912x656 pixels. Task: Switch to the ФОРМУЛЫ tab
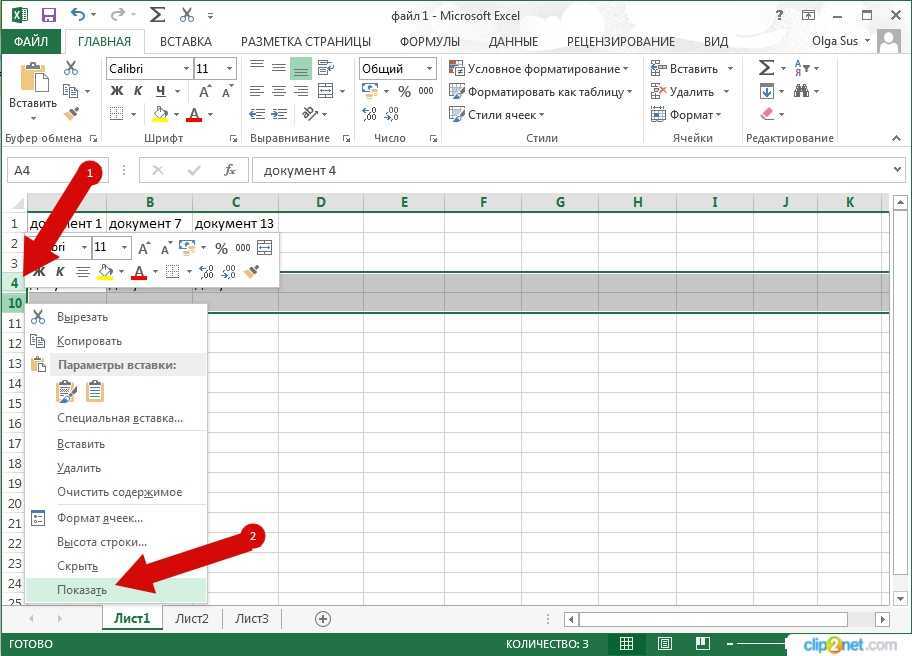(x=430, y=41)
